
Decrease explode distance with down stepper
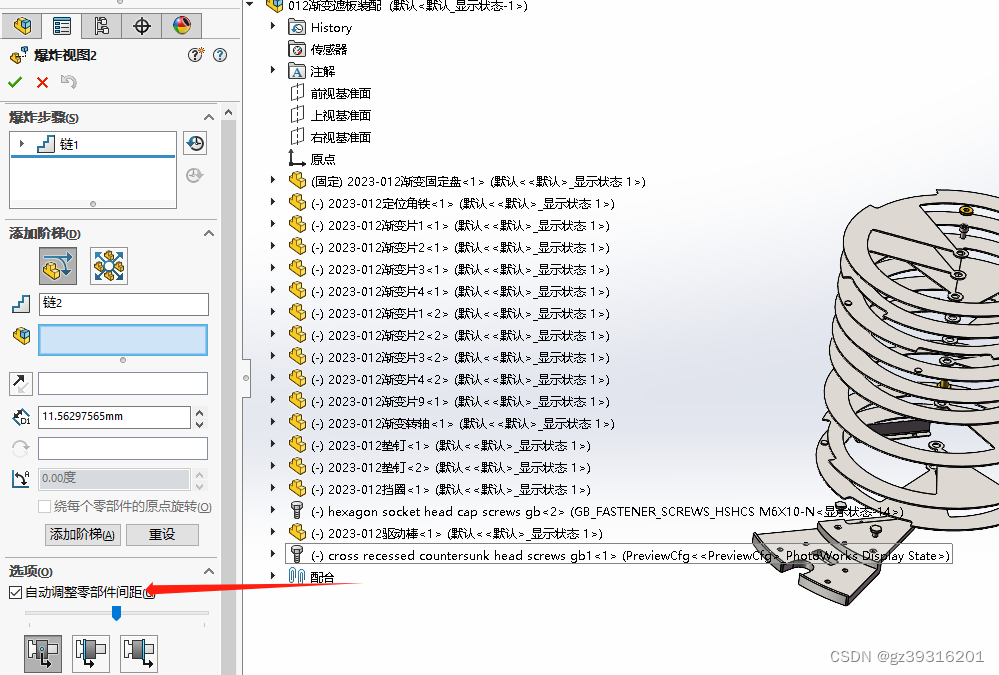200,423
